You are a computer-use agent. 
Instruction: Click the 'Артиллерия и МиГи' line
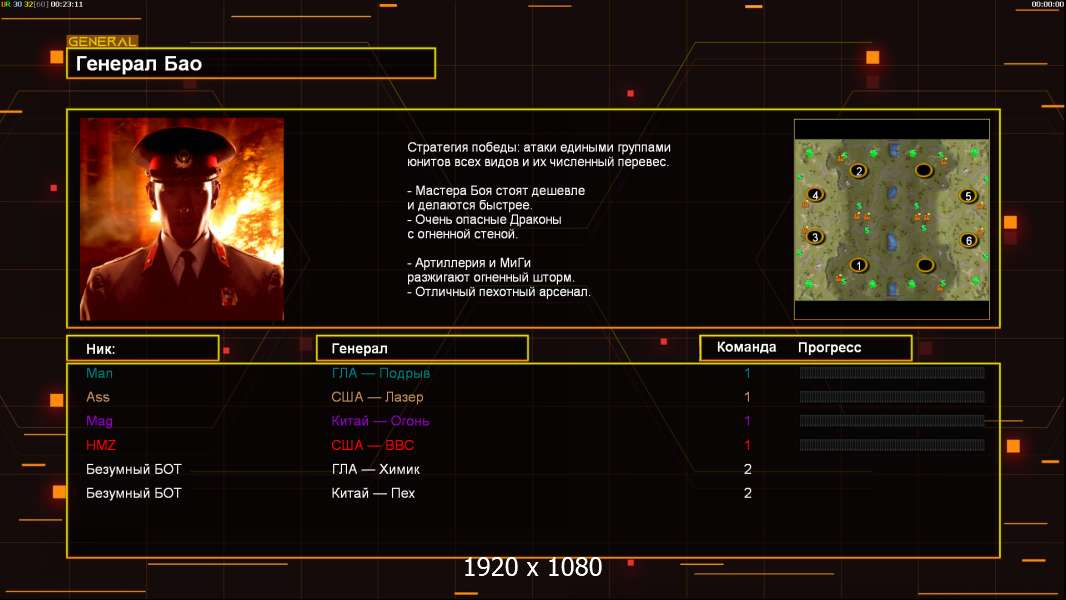[x=469, y=262]
